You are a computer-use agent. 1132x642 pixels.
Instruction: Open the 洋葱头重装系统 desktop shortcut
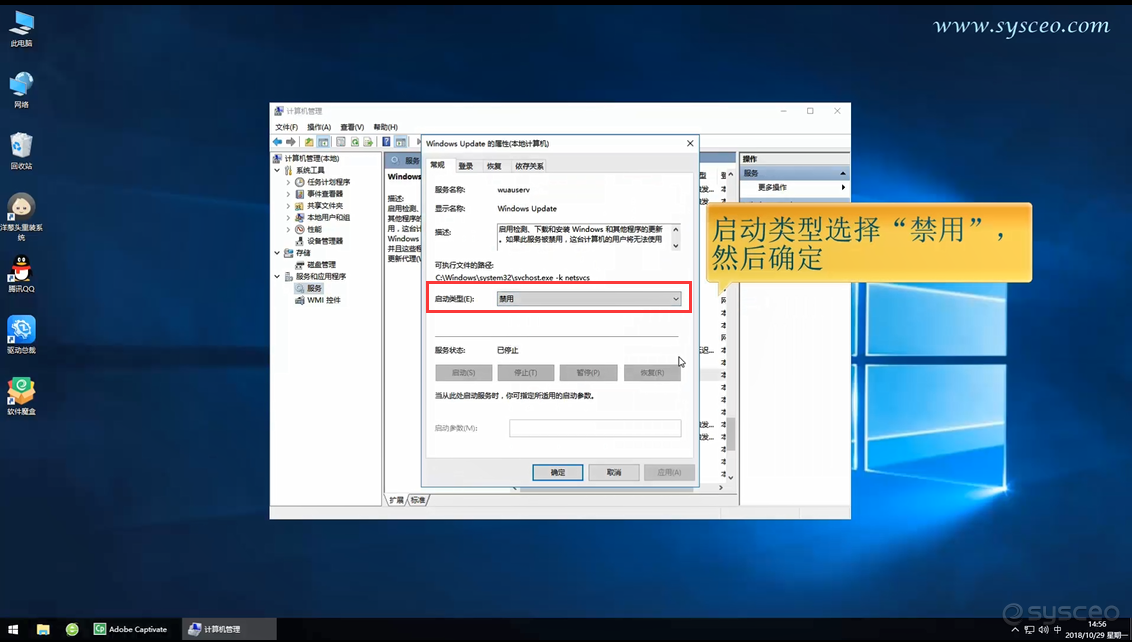[22, 217]
